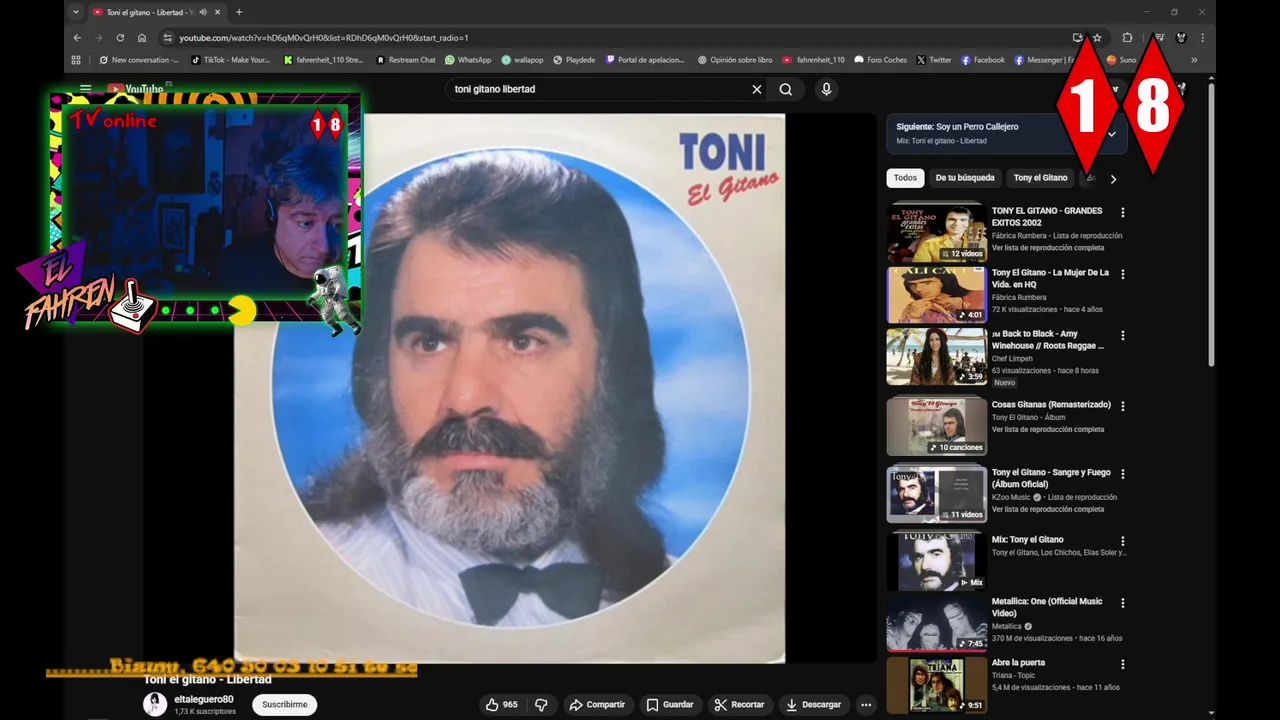Open the browser extensions puzzle icon

tap(1127, 38)
